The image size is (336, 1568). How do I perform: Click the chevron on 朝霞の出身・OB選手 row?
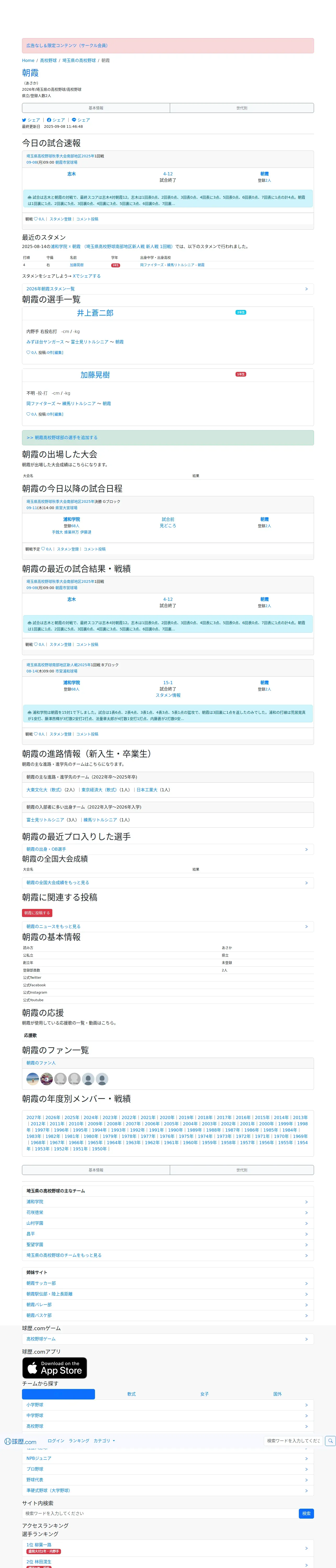[x=306, y=849]
